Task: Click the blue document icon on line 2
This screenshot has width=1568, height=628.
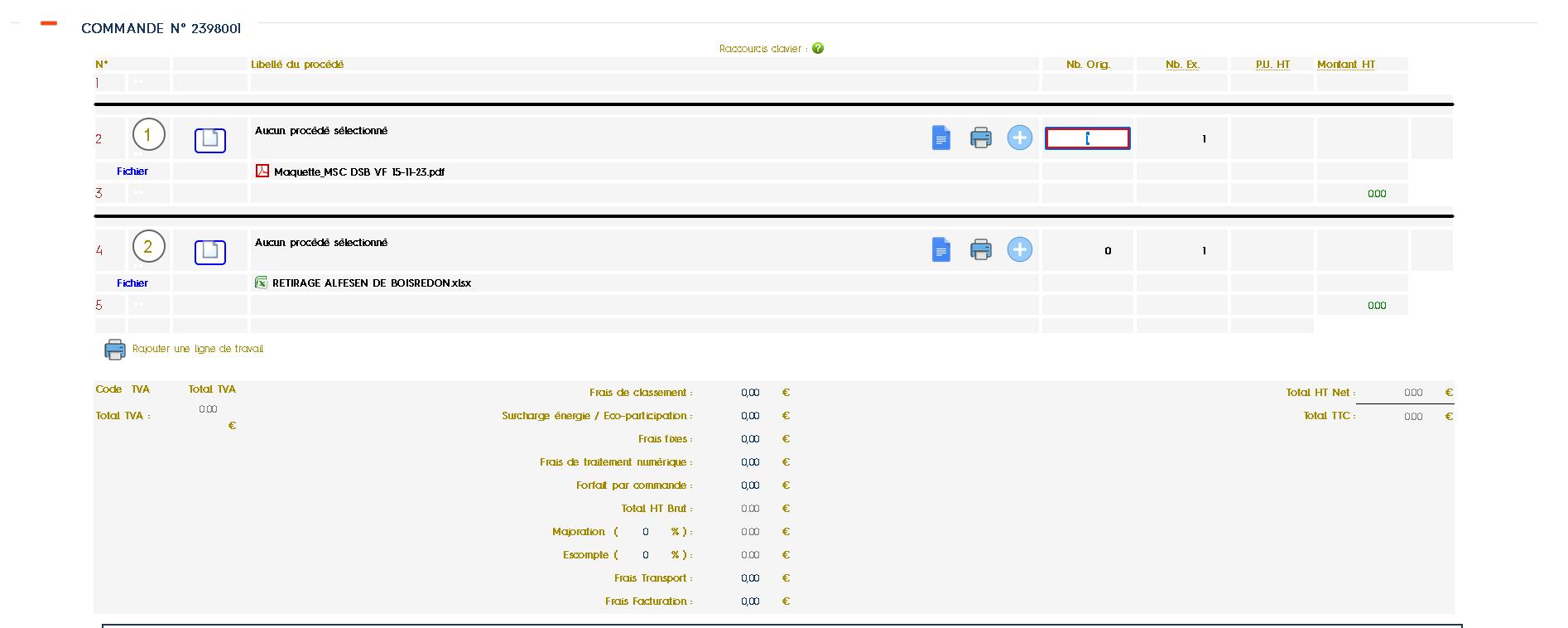Action: (941, 138)
